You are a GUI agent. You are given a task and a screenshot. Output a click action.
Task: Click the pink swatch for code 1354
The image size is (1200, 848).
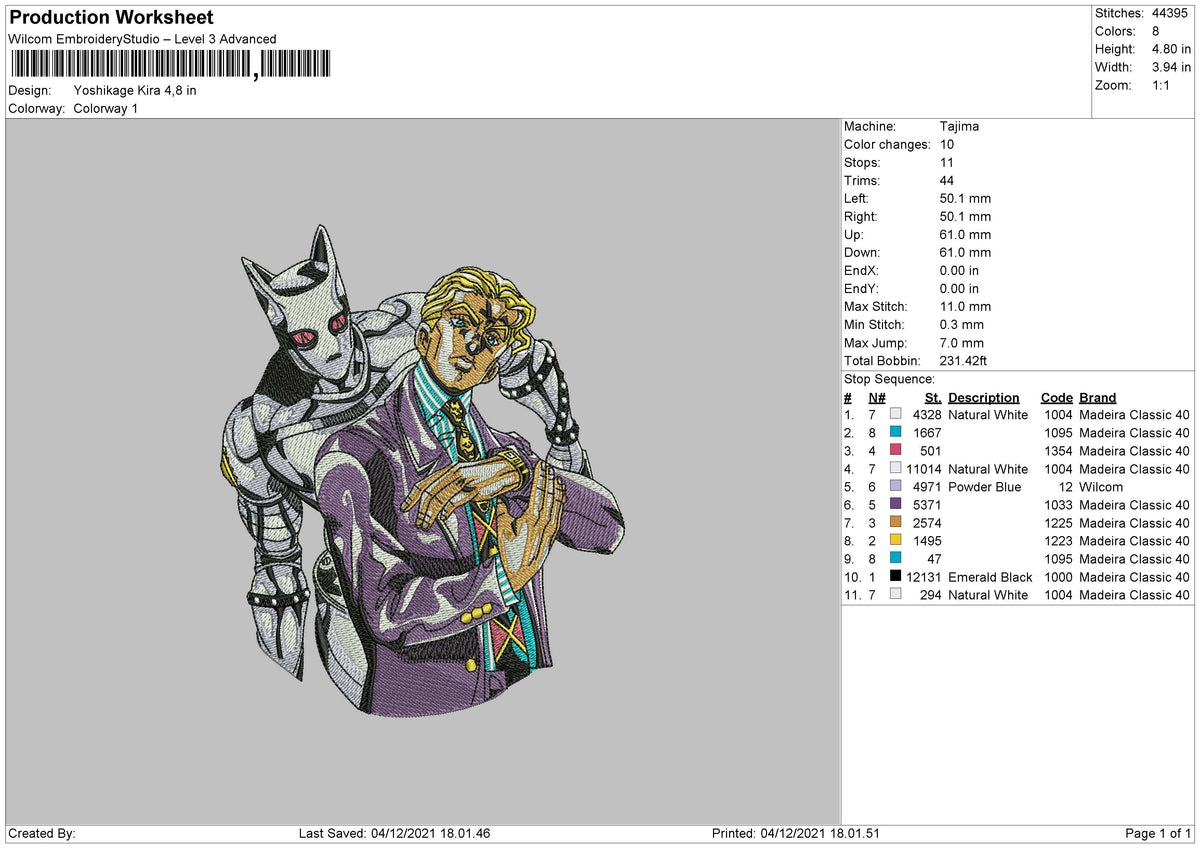pos(896,451)
